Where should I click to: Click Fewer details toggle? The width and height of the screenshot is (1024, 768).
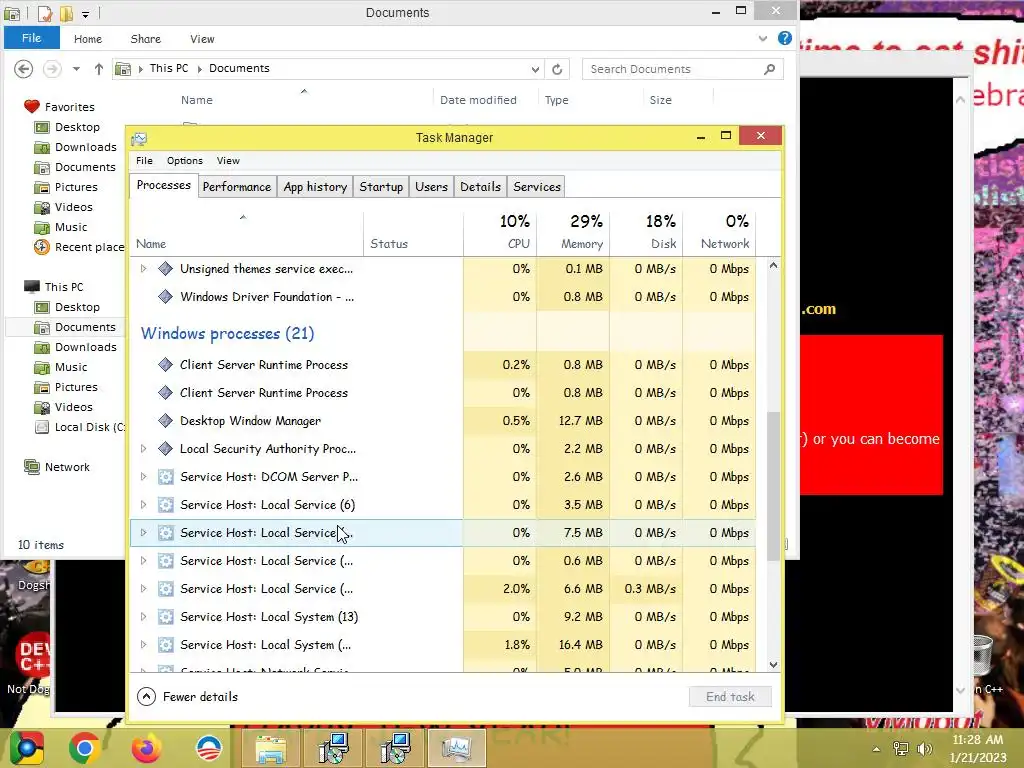[187, 697]
